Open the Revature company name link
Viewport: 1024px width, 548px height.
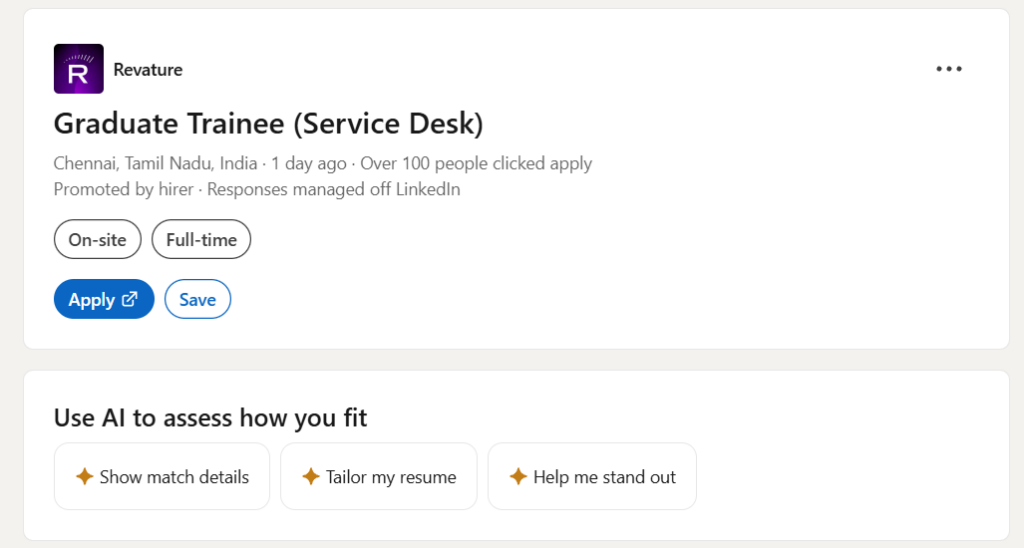[x=148, y=69]
